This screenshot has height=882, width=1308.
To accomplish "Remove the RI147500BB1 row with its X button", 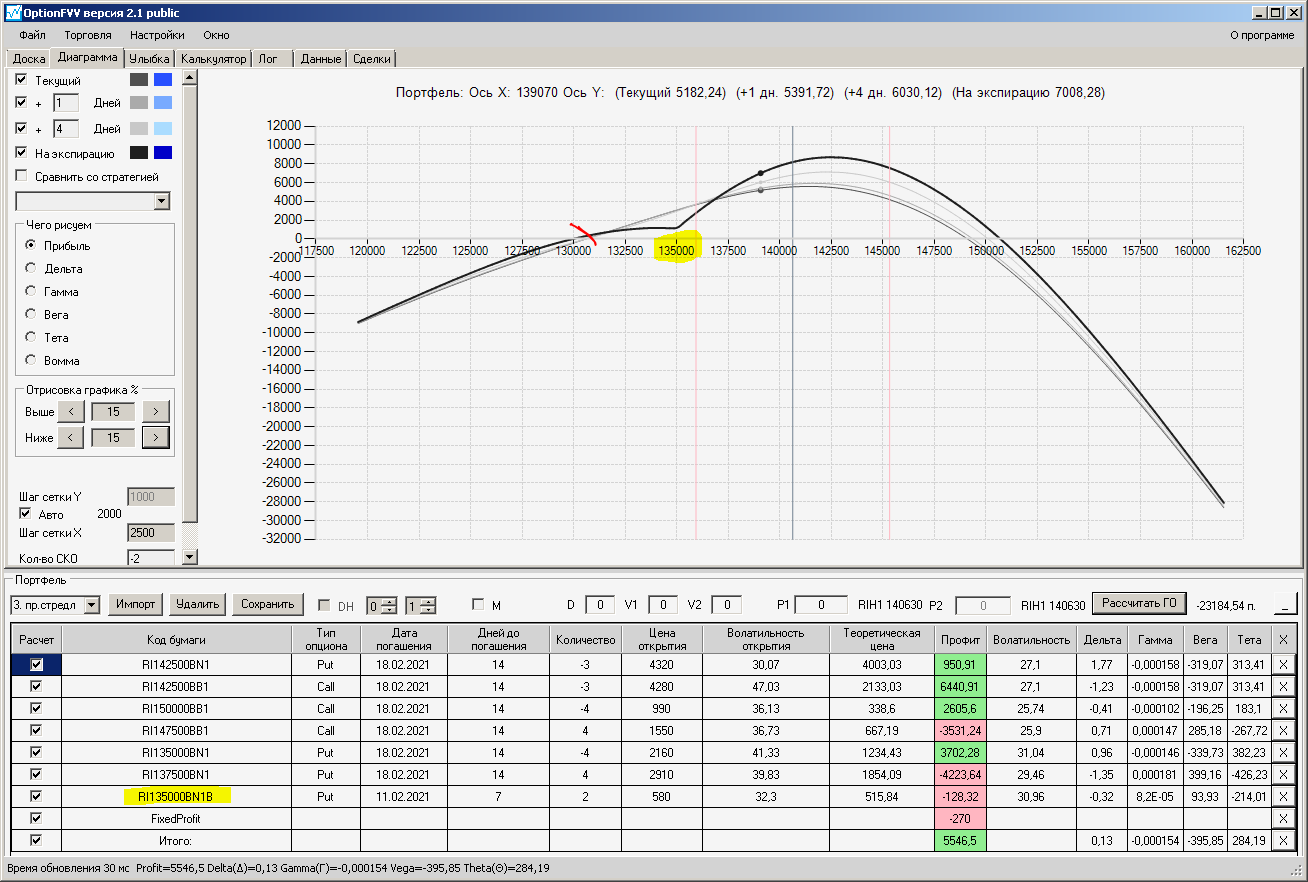I will pos(1283,730).
